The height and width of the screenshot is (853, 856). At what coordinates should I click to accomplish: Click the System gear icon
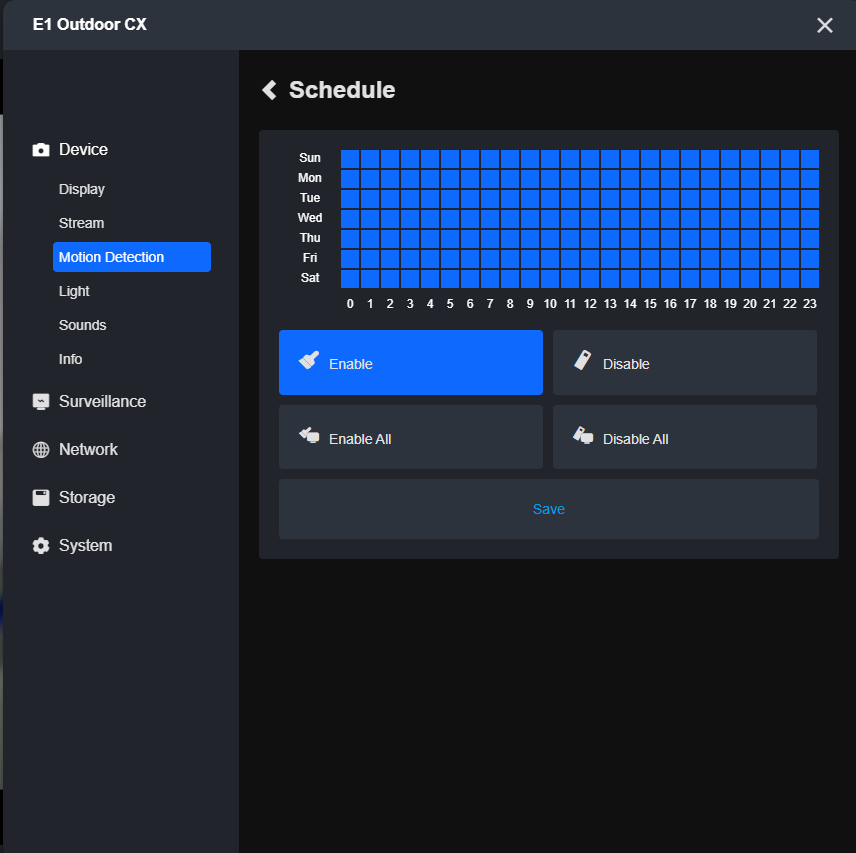click(41, 546)
